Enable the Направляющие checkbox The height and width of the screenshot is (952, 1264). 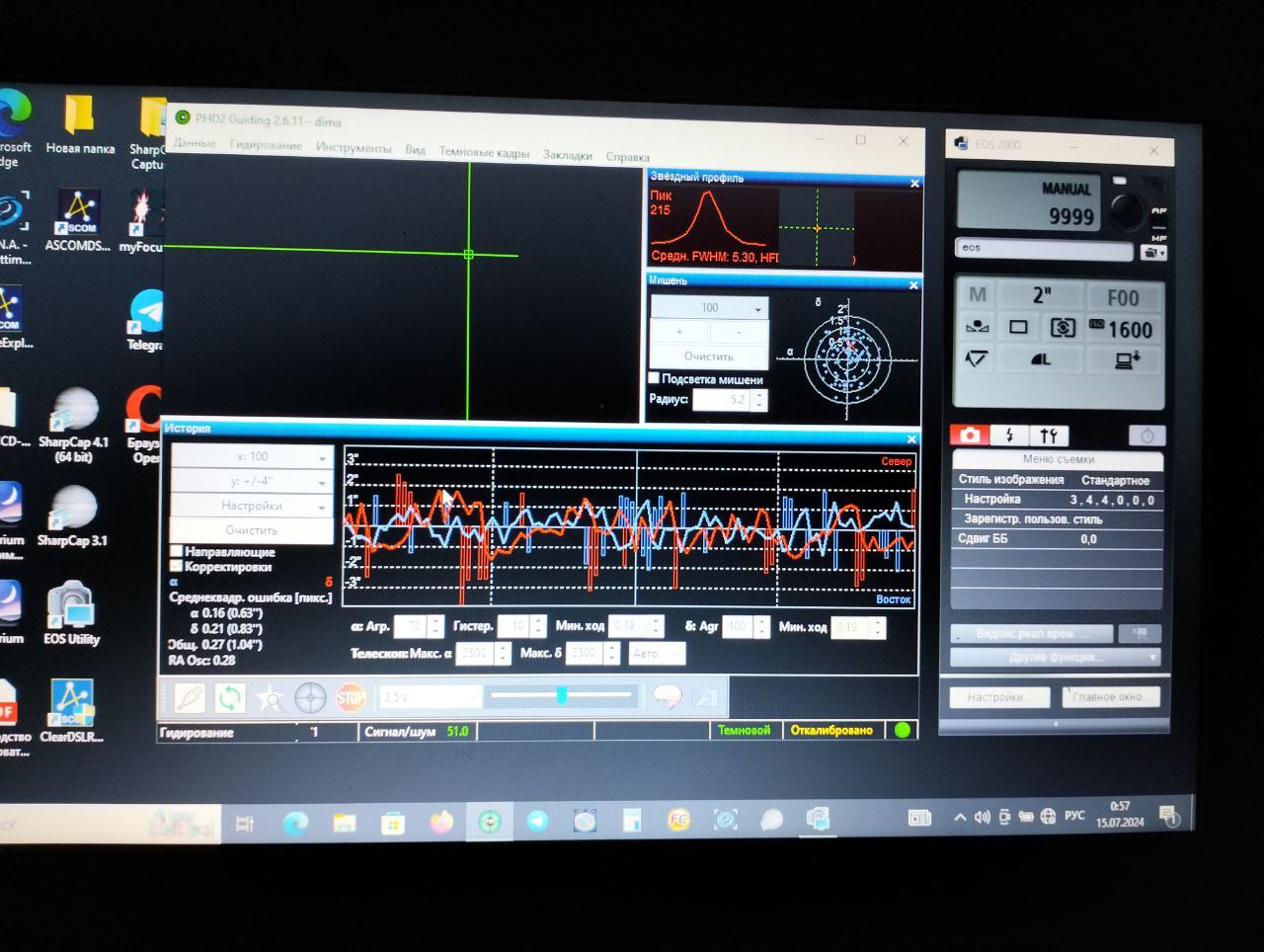pyautogui.click(x=177, y=551)
